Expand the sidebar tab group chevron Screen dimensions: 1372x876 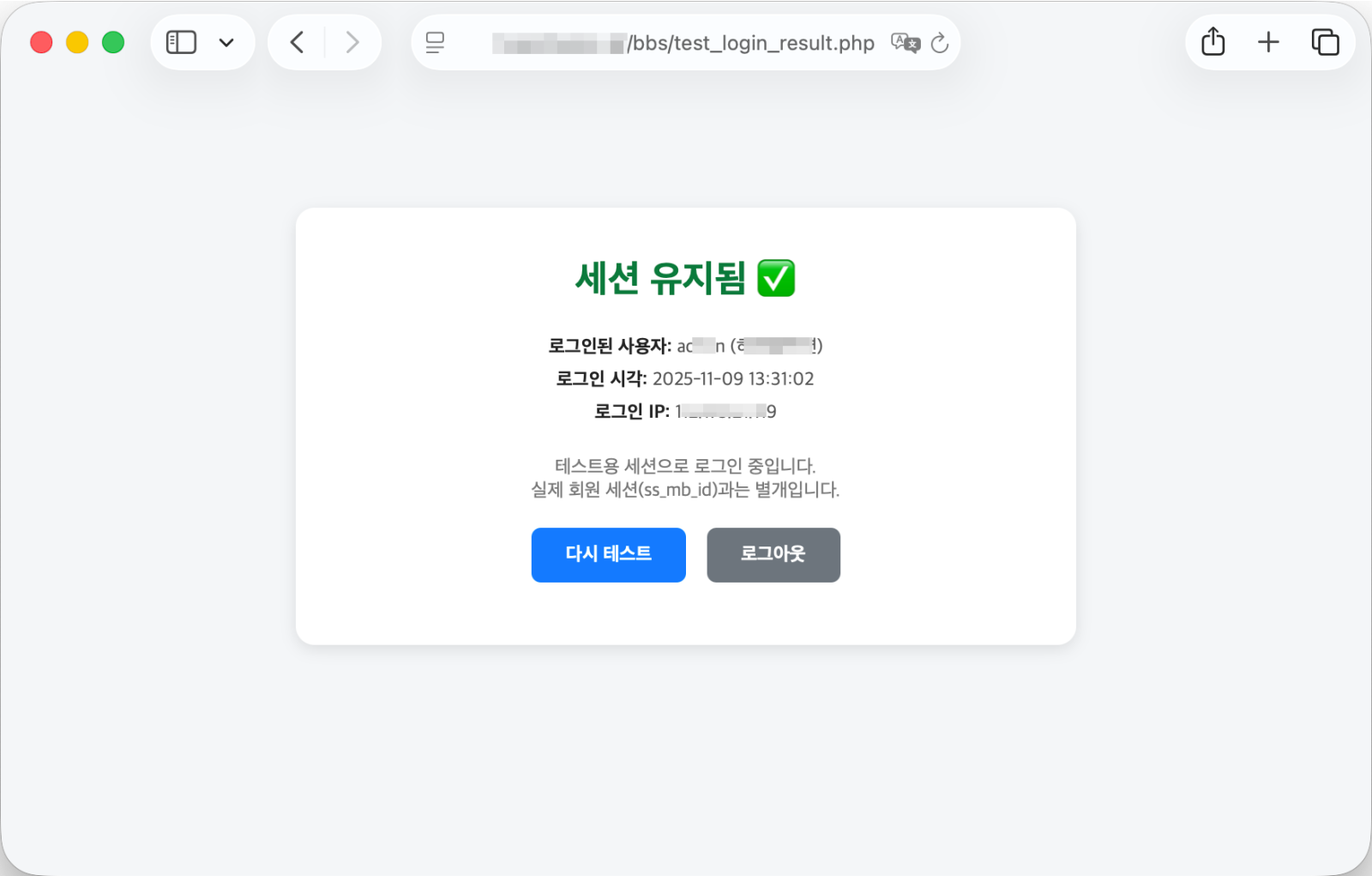point(226,42)
